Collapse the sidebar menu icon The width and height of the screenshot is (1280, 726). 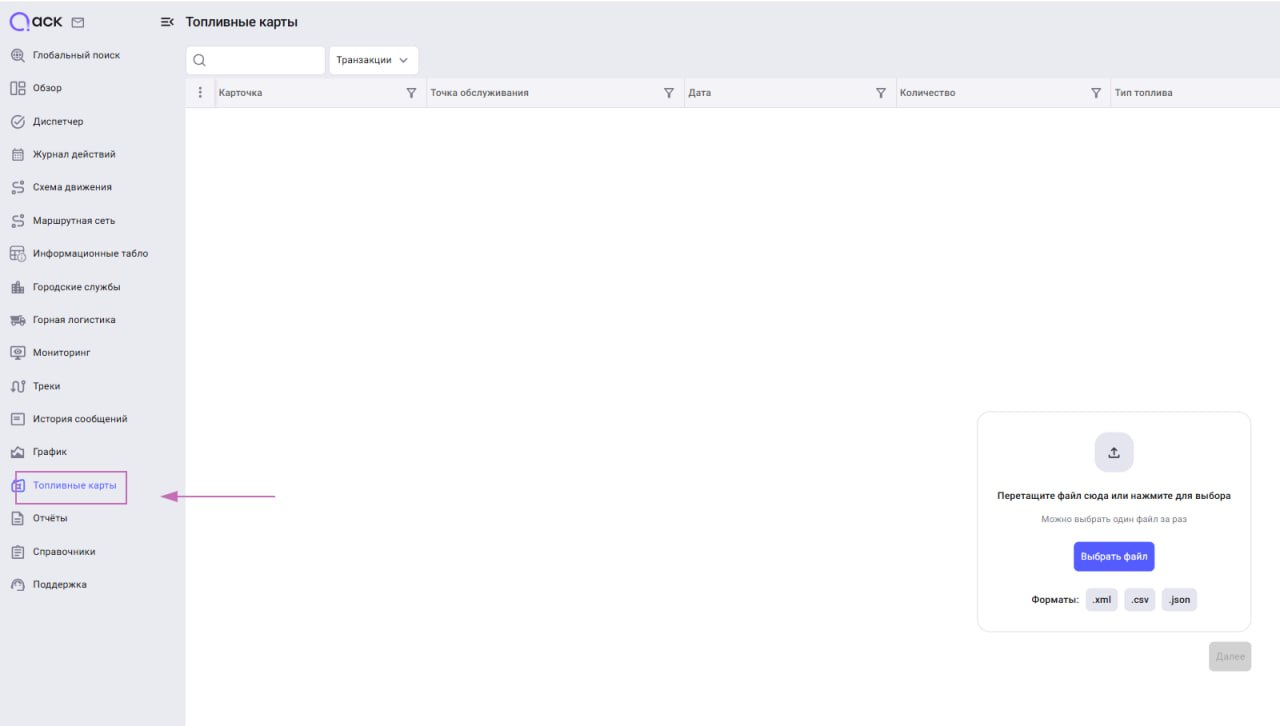click(167, 22)
